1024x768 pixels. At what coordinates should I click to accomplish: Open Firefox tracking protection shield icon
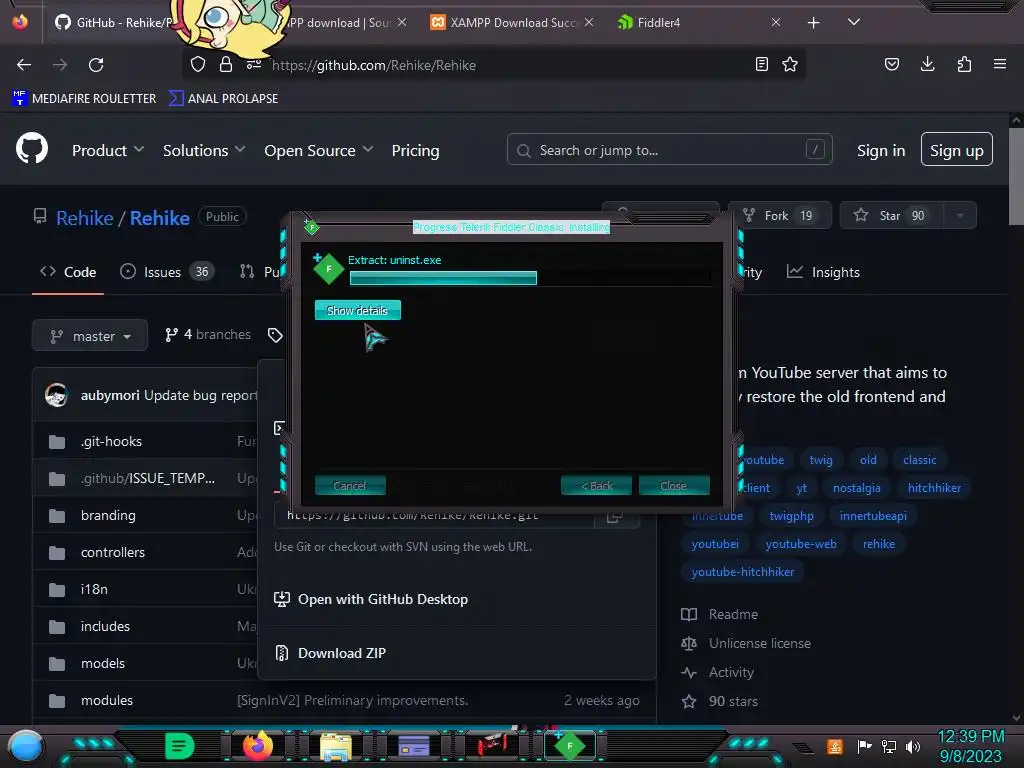198,64
